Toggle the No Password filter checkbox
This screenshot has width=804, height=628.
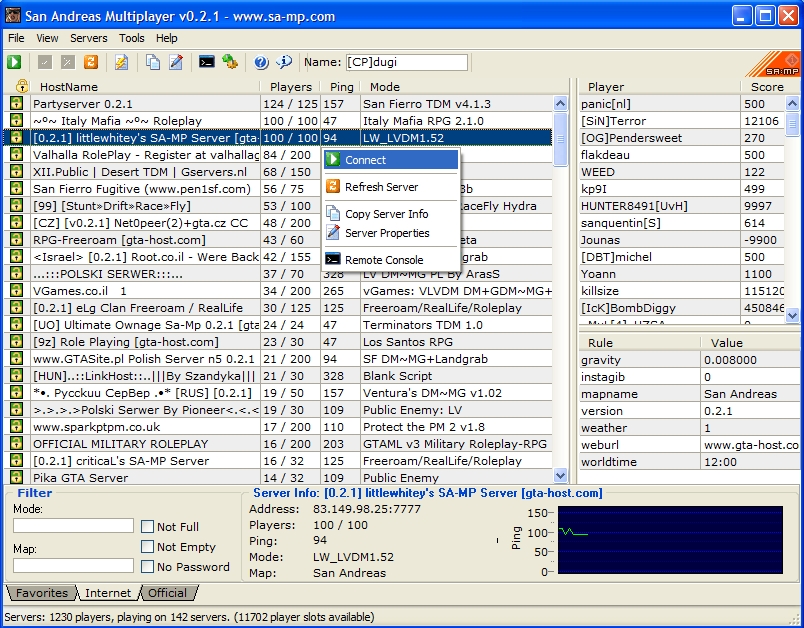[x=148, y=567]
